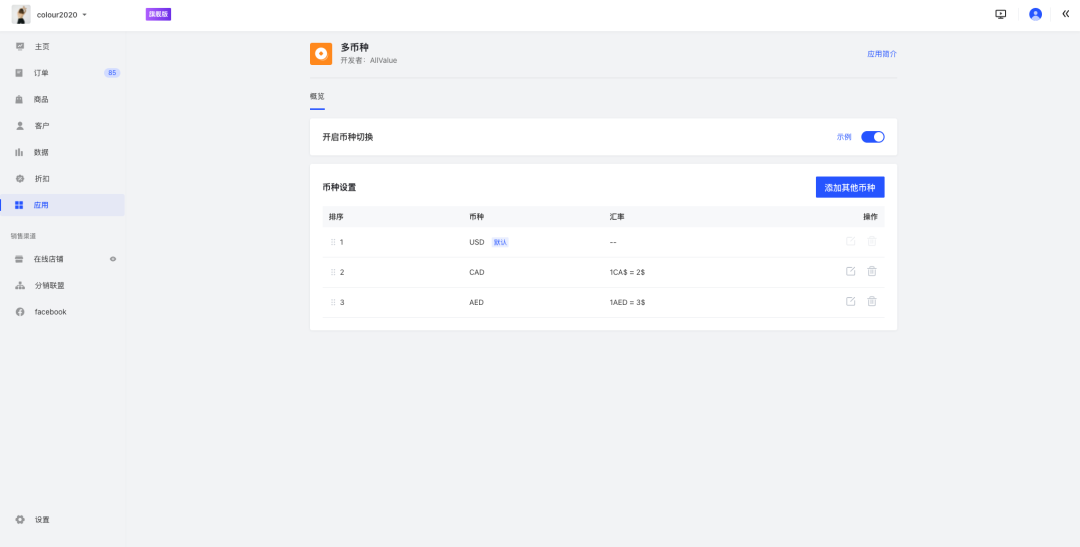Click delete trash icon for CAD row

(x=872, y=271)
